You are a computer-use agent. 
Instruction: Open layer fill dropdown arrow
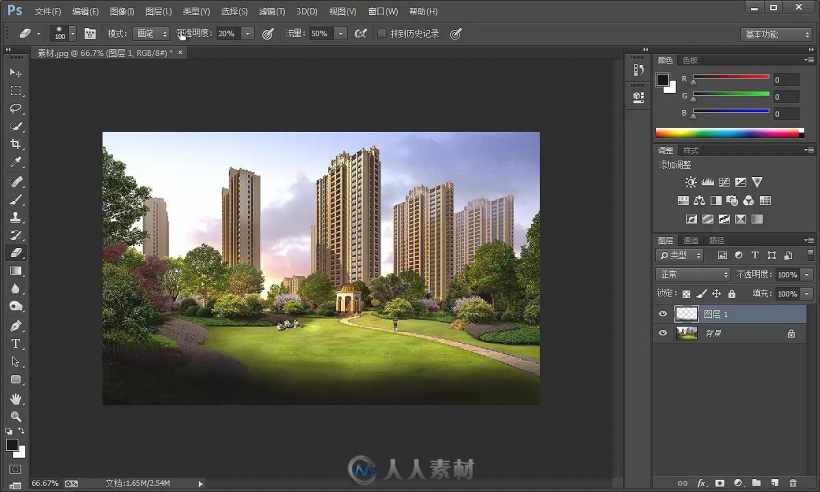[x=806, y=294]
